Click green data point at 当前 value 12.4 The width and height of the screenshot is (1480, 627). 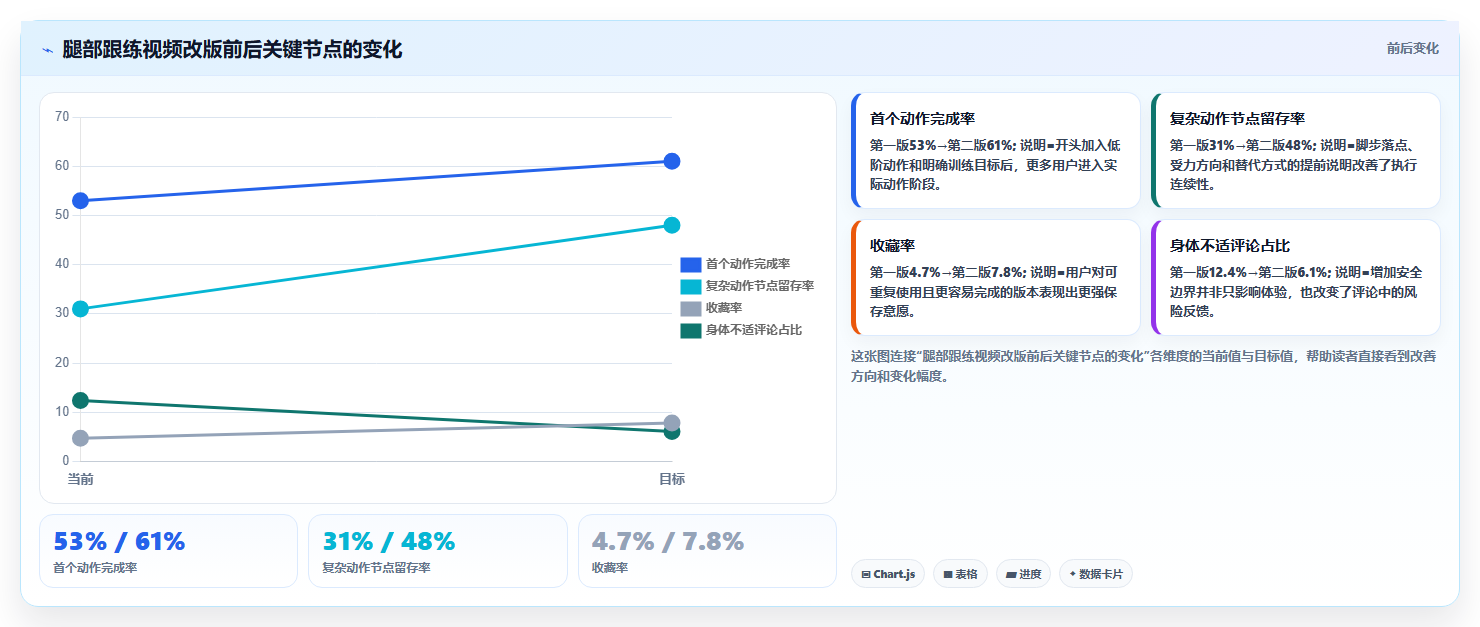[x=81, y=400]
